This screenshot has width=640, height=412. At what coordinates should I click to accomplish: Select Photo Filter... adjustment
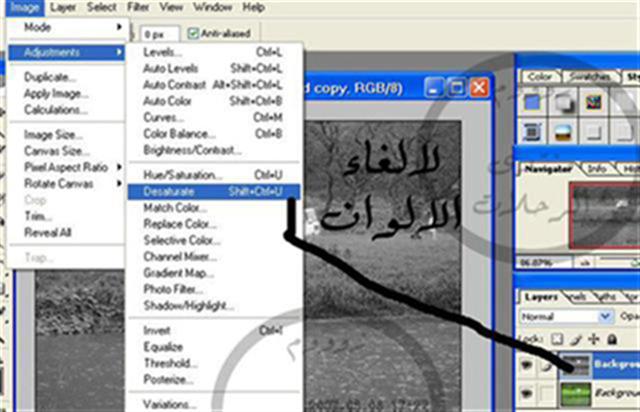214,290
